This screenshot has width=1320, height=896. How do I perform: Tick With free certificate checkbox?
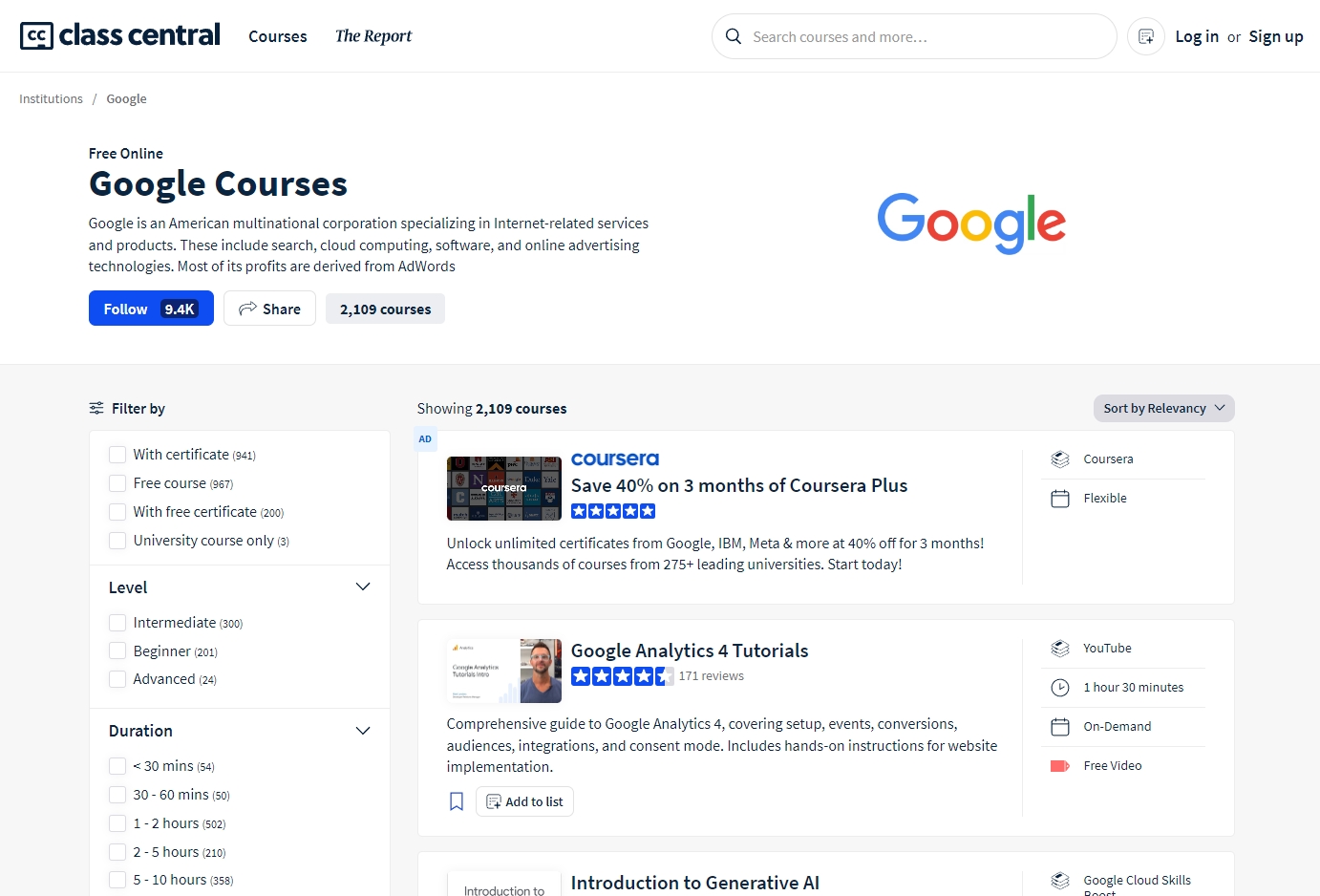coord(117,512)
